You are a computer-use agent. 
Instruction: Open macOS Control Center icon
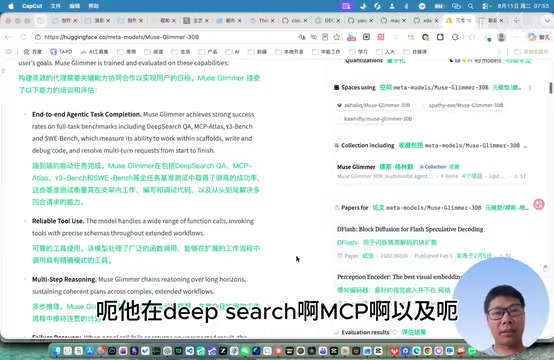pyautogui.click(x=486, y=6)
